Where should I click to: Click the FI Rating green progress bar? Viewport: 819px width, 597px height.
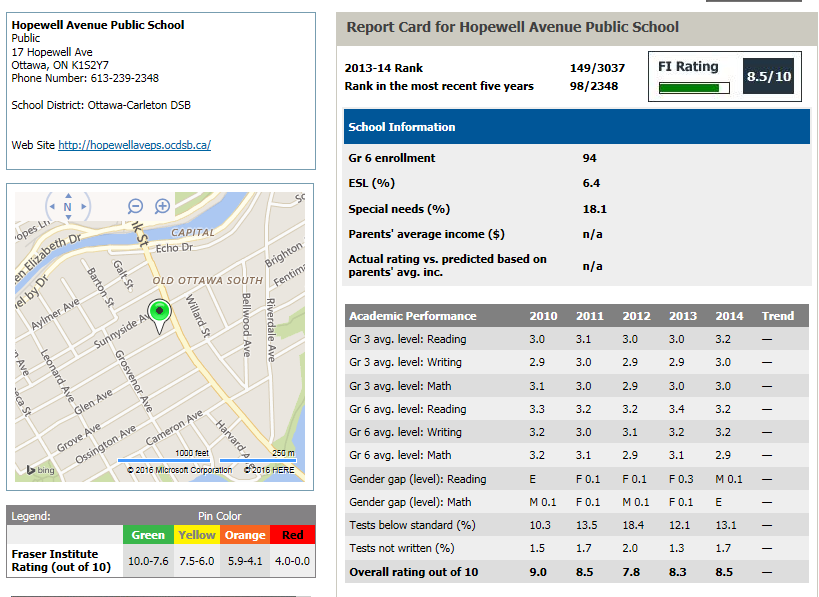[693, 88]
